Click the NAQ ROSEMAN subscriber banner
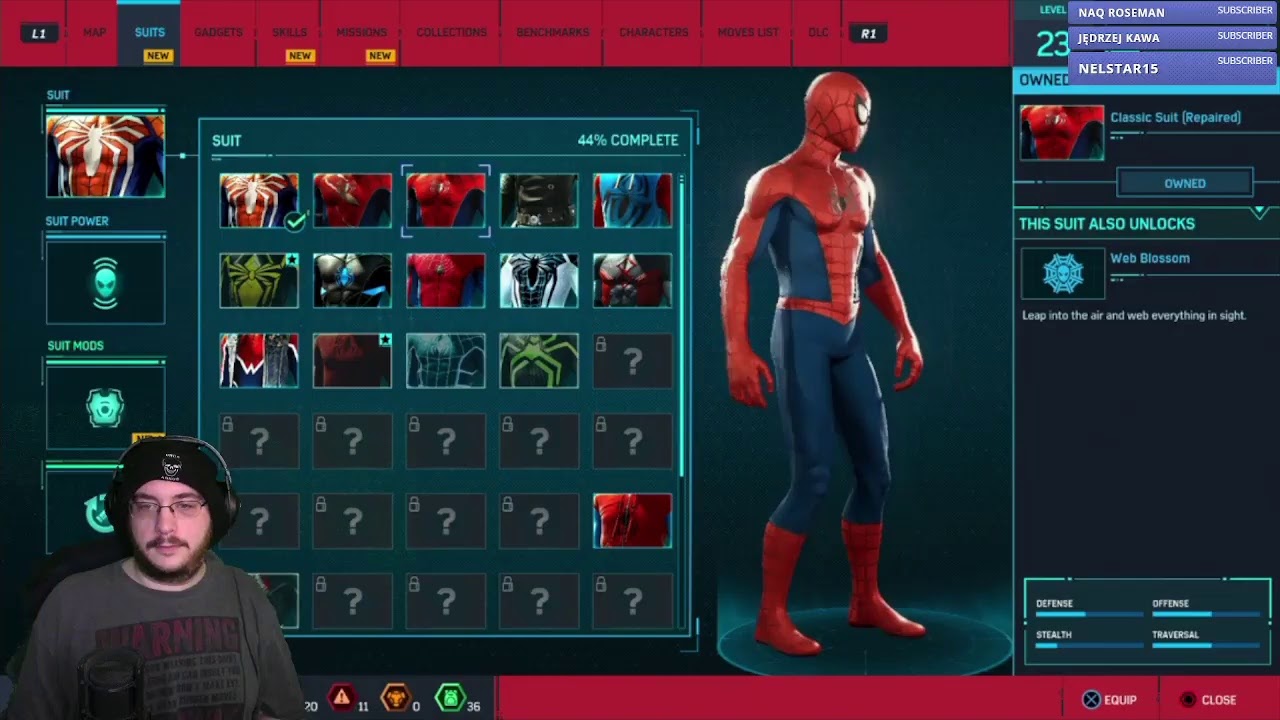 coord(1174,12)
